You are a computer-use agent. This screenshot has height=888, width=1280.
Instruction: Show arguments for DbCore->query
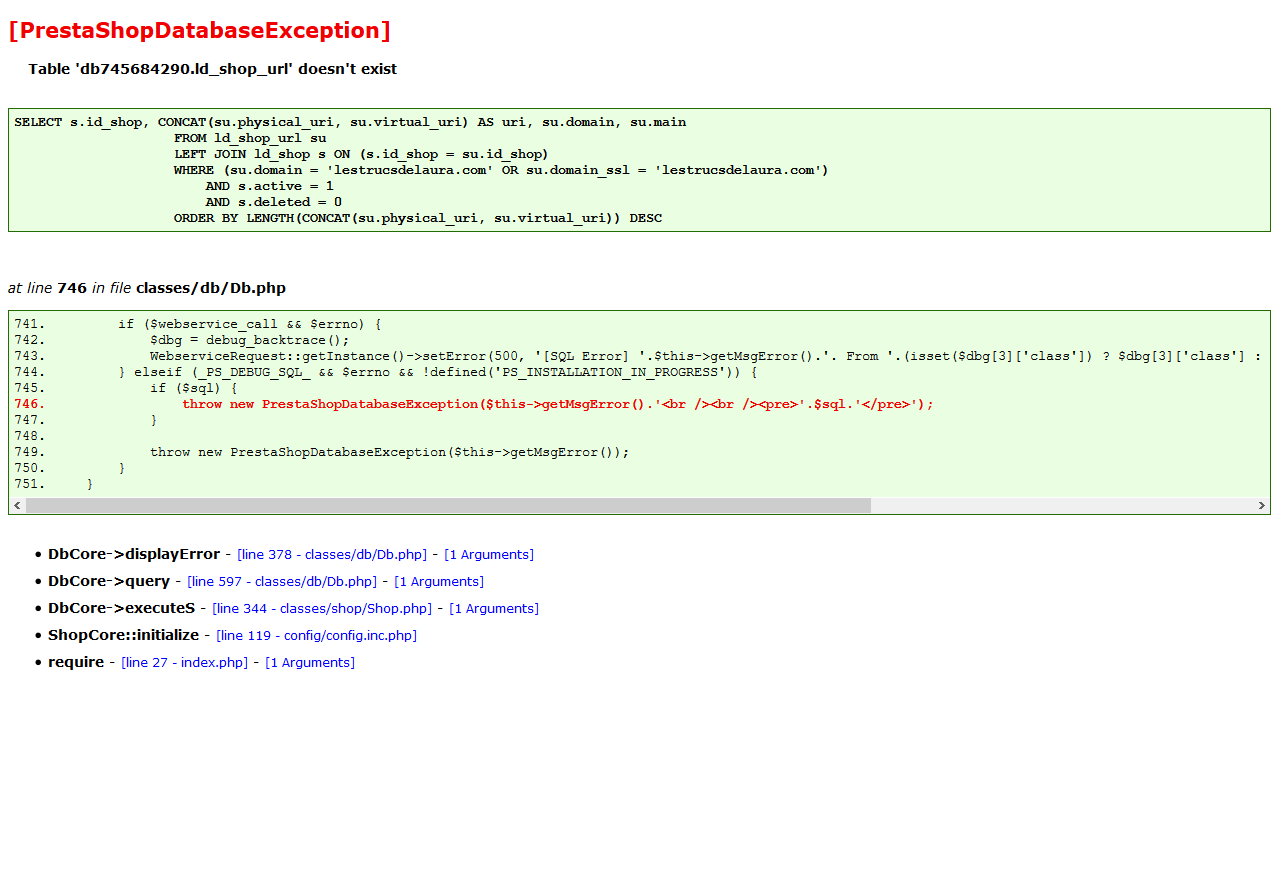439,581
